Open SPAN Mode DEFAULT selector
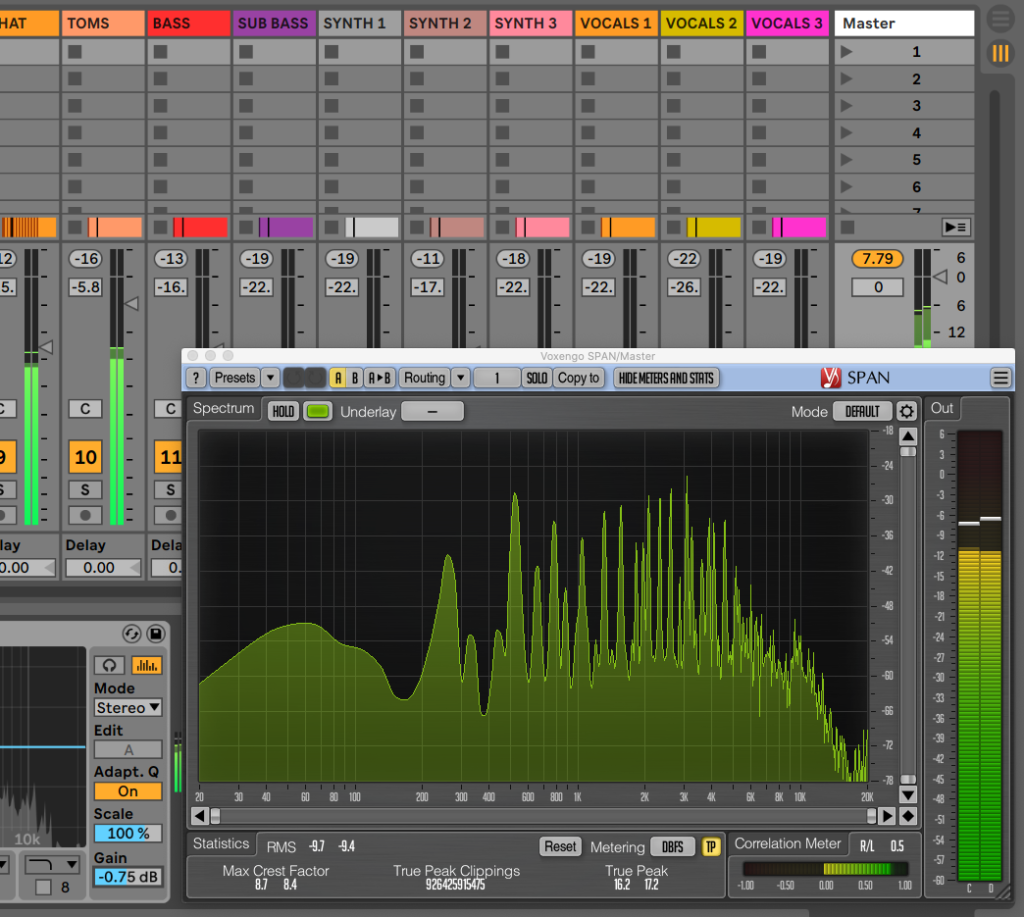Image resolution: width=1024 pixels, height=917 pixels. 863,411
